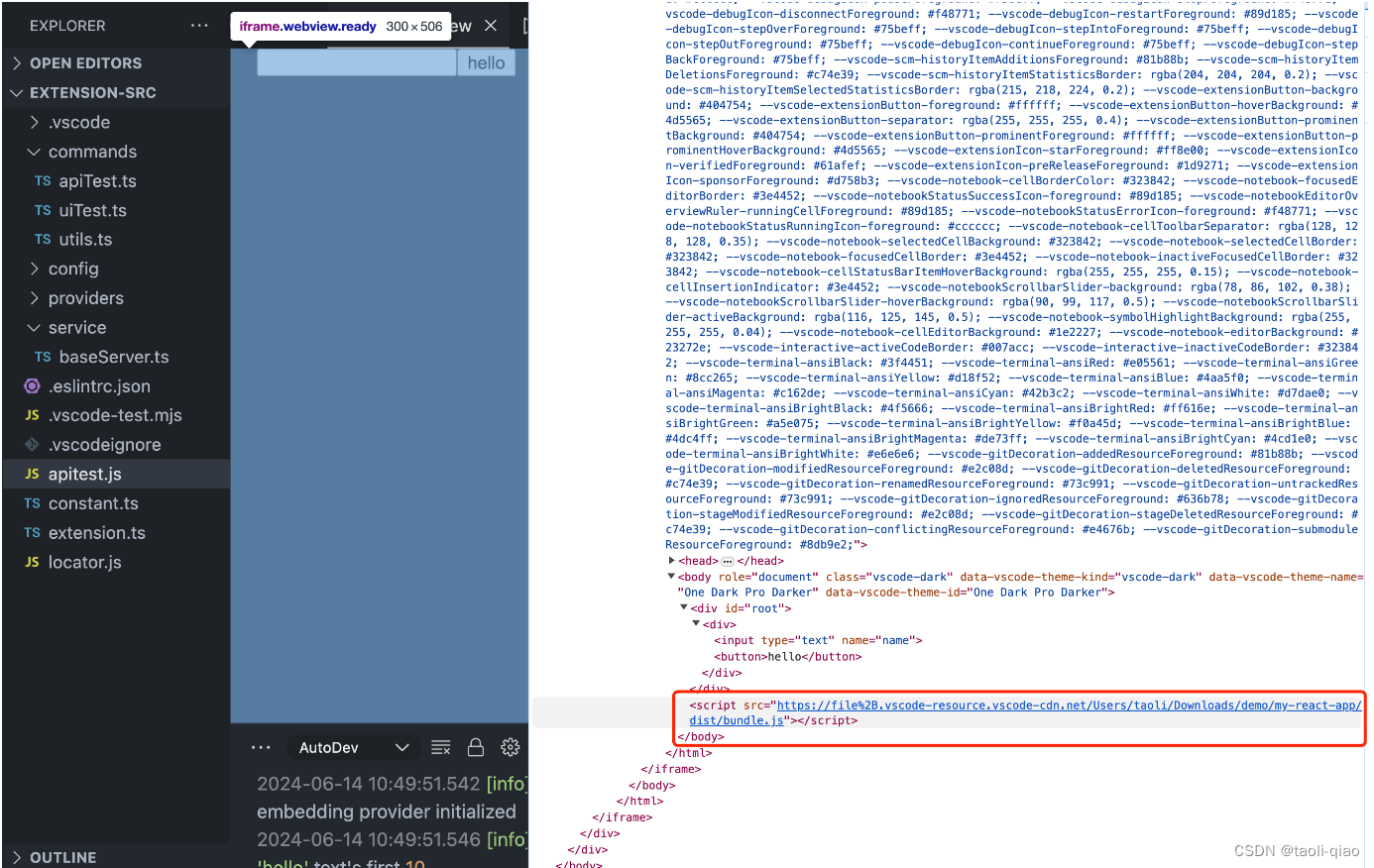Click the icon beside .vscodeignore
This screenshot has height=868, width=1374.
coord(32,445)
